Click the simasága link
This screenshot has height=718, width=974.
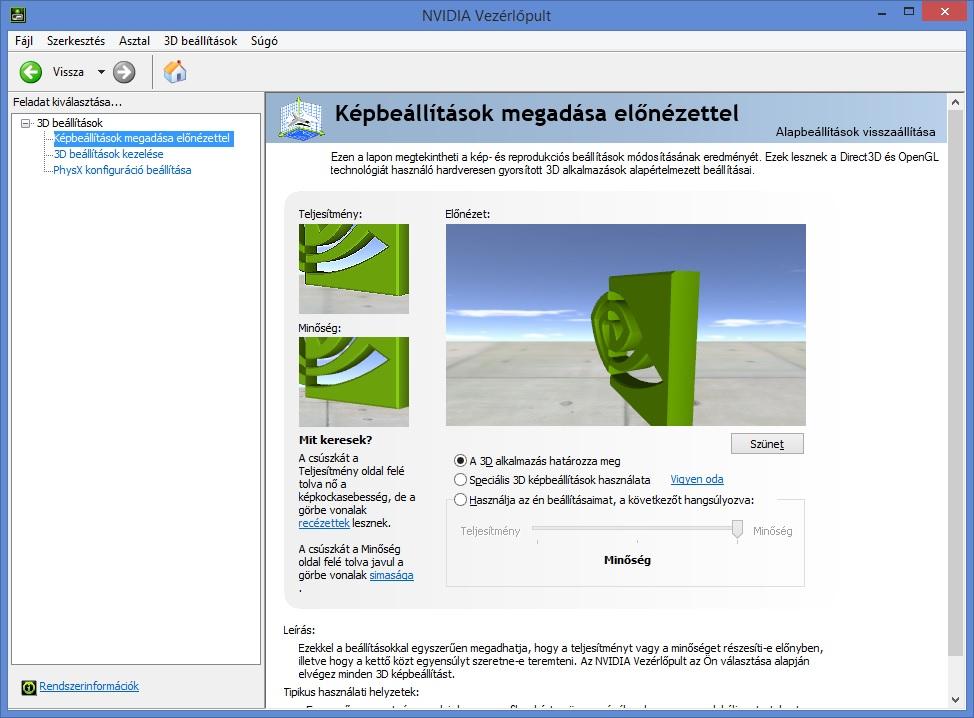391,575
